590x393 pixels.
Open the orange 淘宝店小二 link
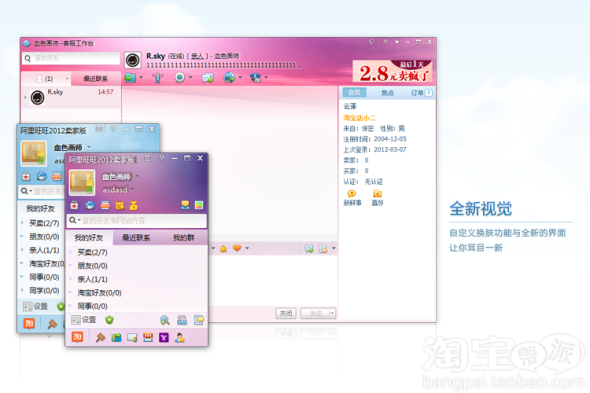359,118
